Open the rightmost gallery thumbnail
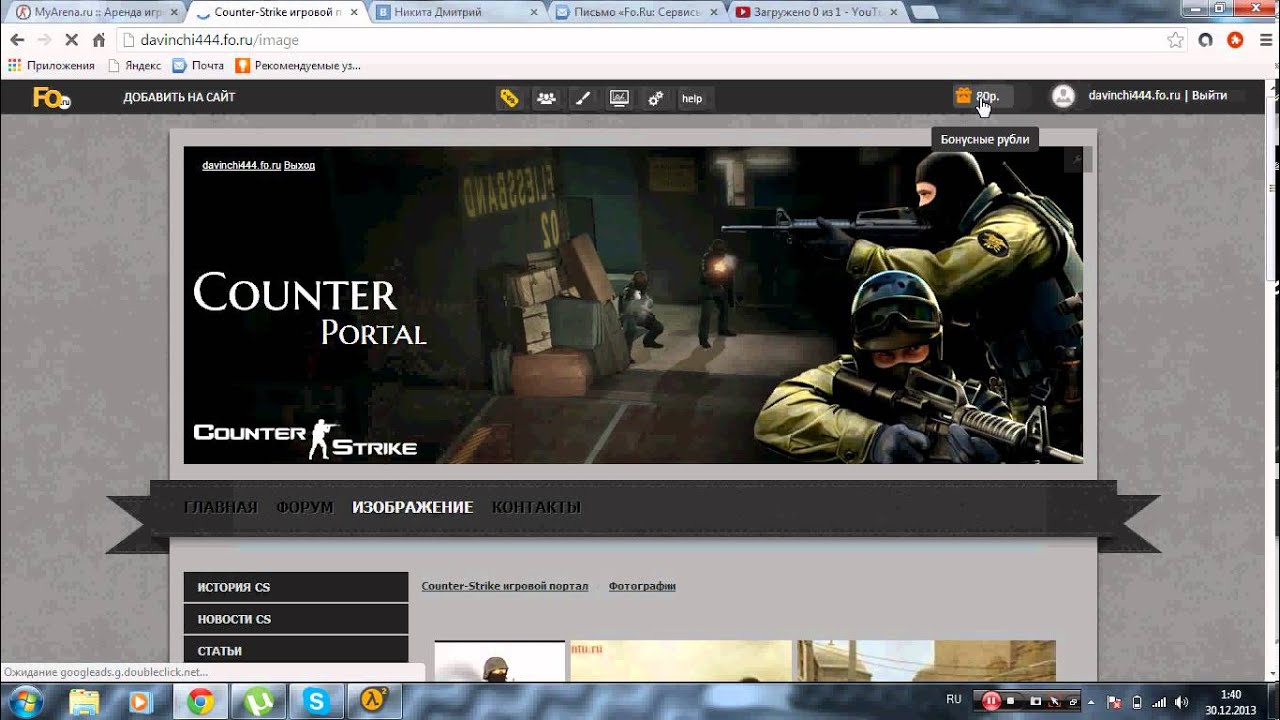The width and height of the screenshot is (1280, 720). click(927, 661)
